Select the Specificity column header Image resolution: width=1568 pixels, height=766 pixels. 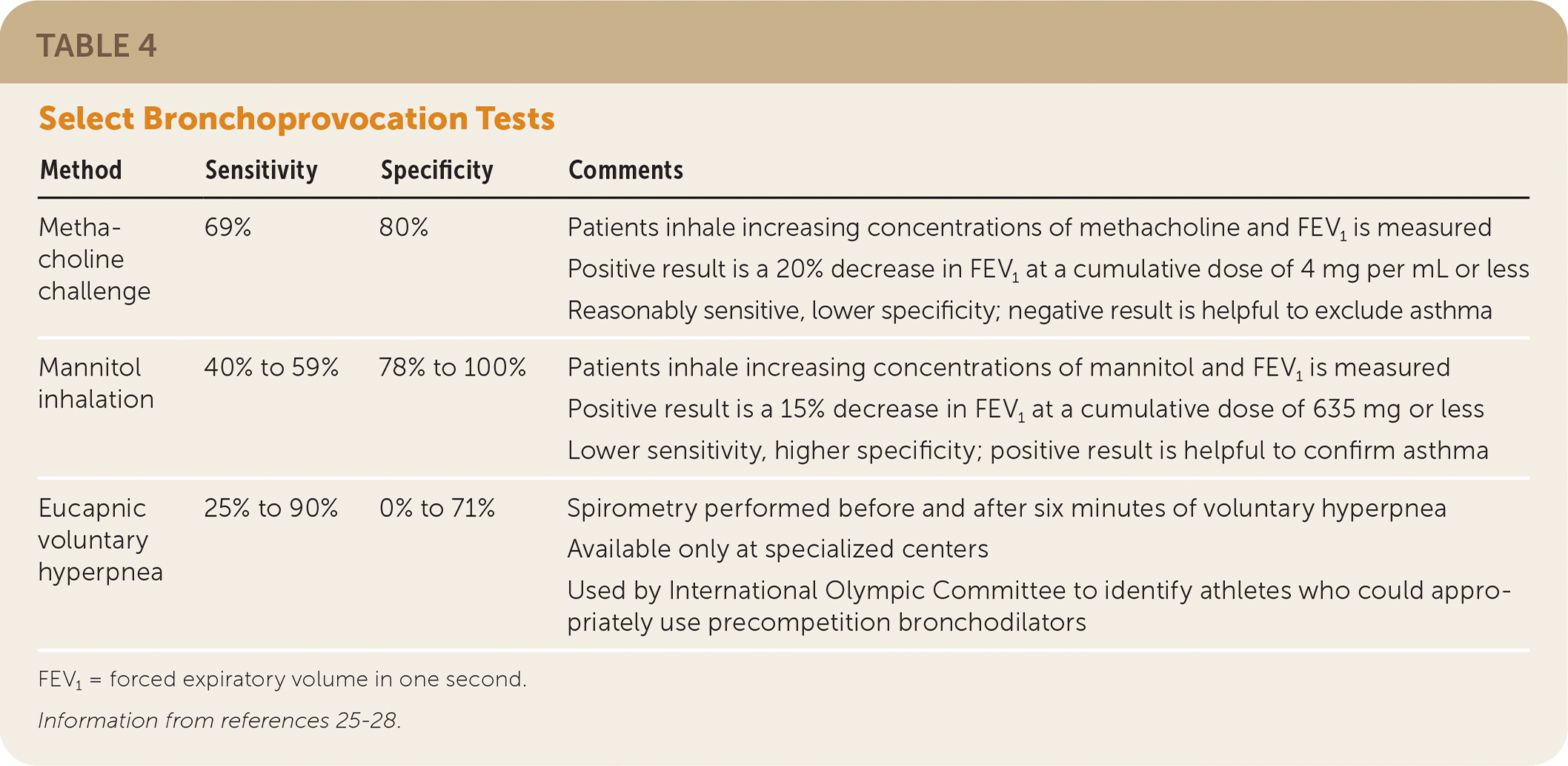coord(436,170)
